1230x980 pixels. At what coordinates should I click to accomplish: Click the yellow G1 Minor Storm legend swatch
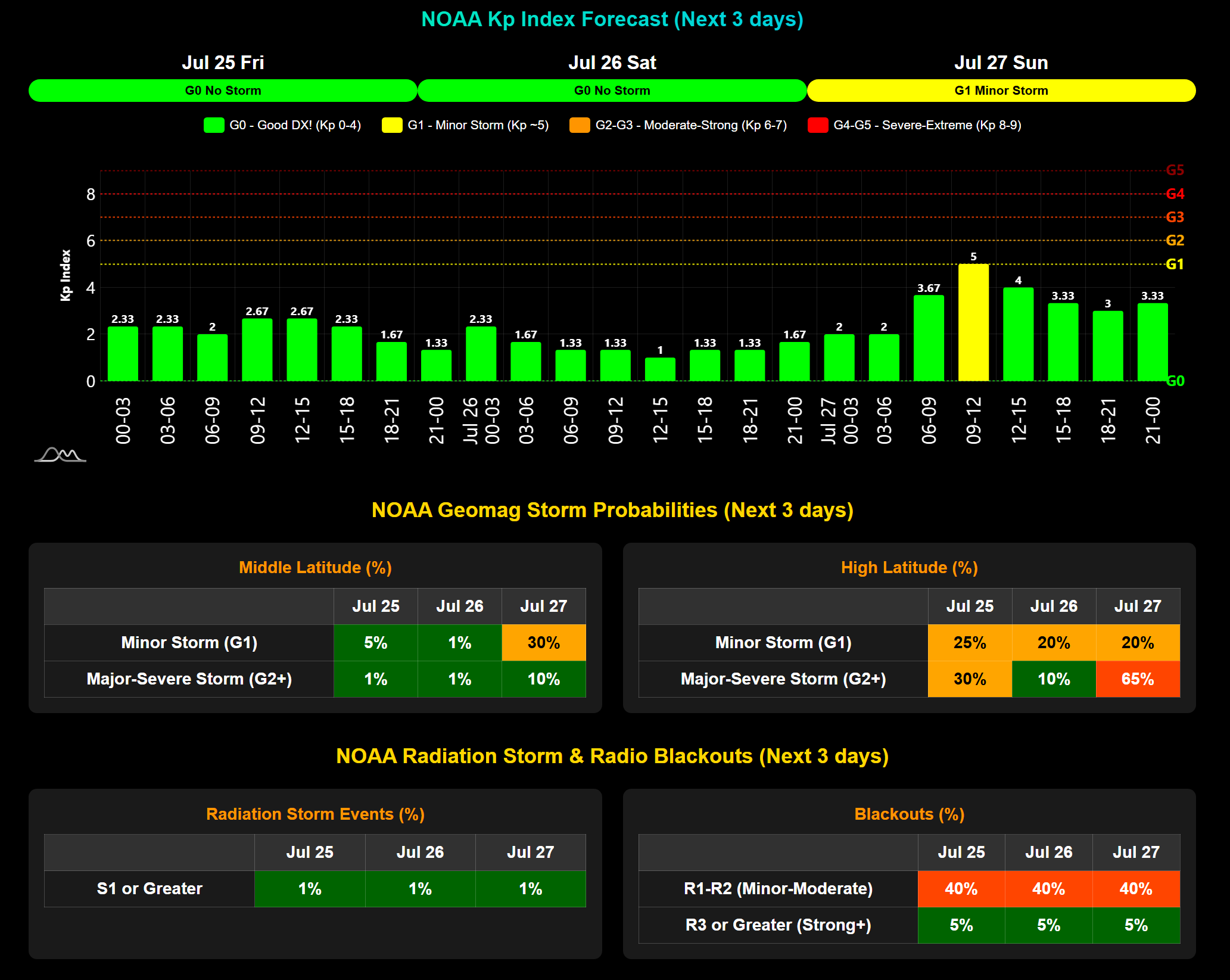(392, 125)
